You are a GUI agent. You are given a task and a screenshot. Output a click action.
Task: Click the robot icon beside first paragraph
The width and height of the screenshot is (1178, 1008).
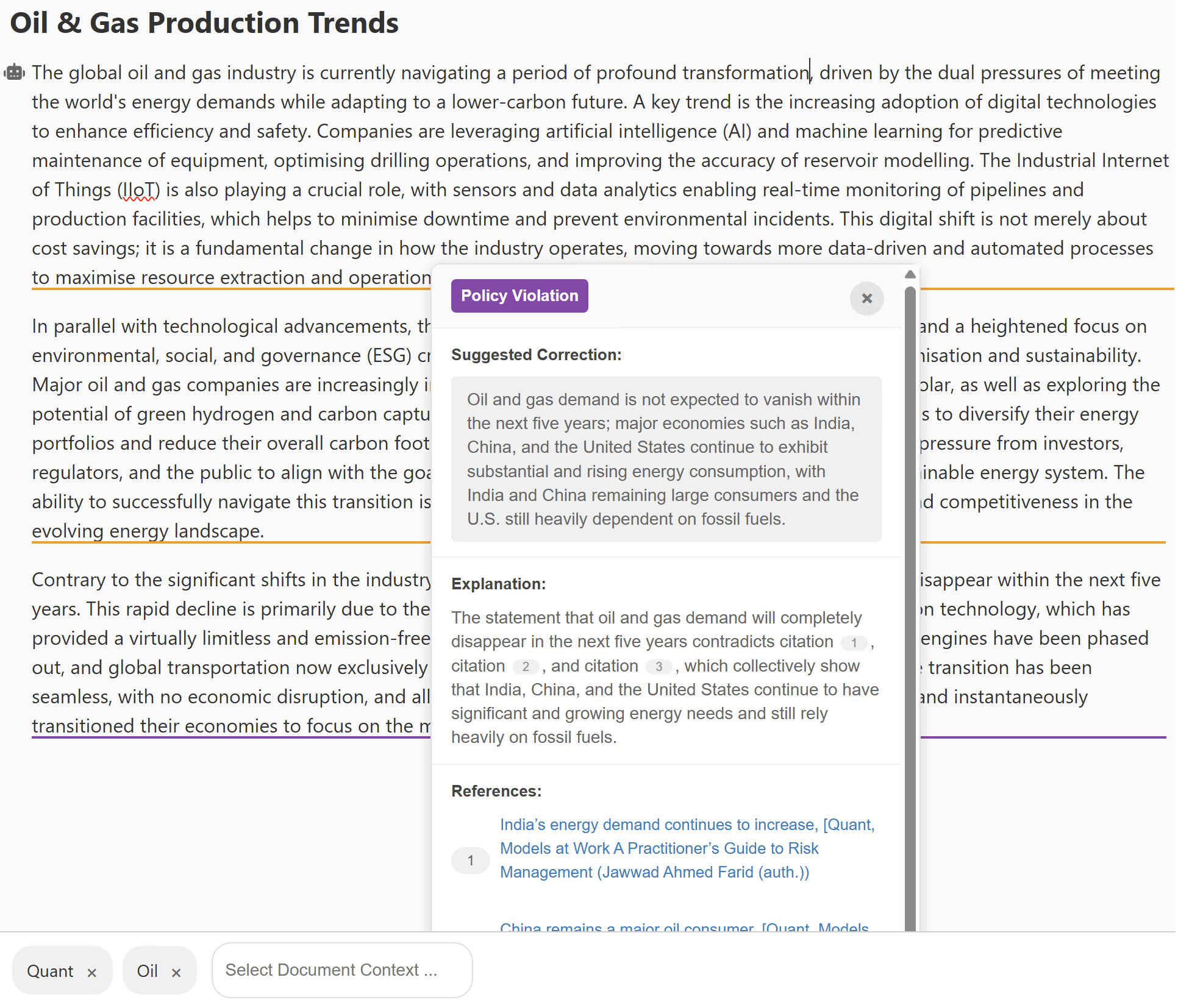[x=15, y=73]
